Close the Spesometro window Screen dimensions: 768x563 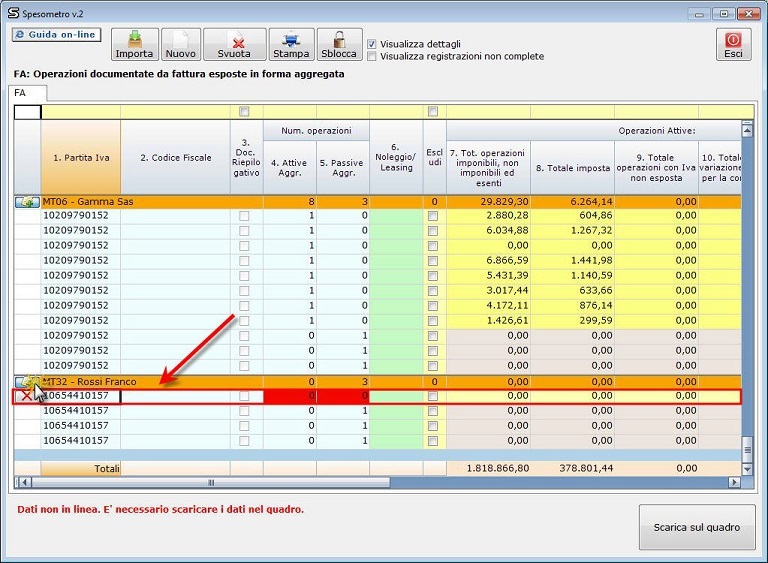[x=748, y=14]
